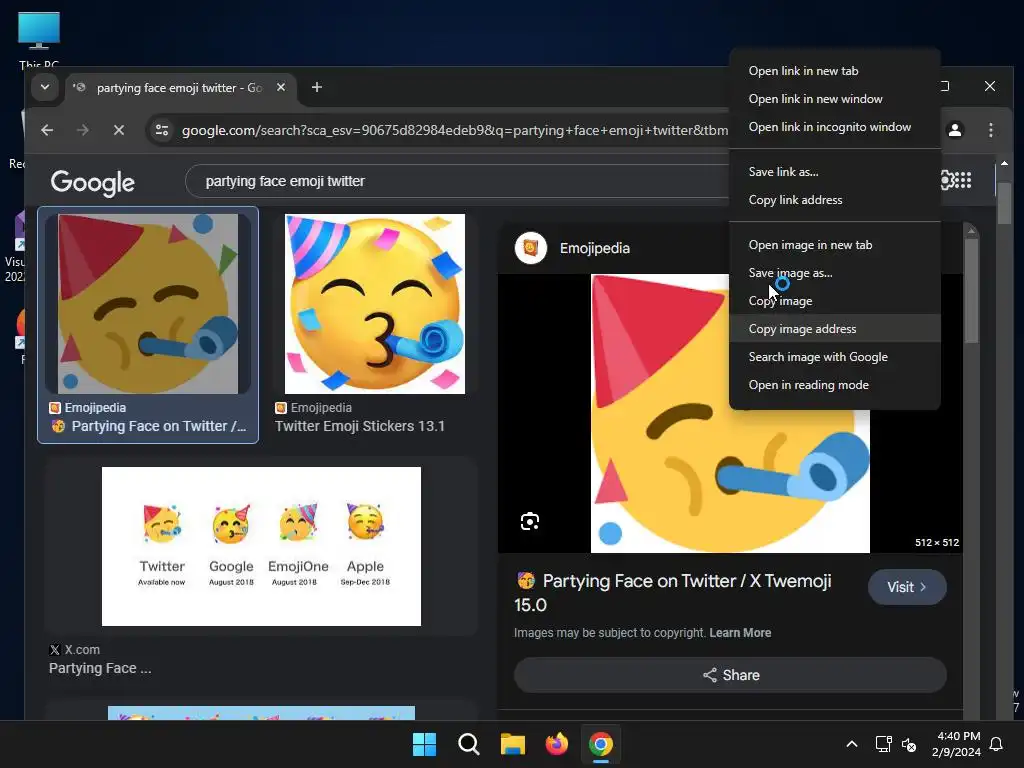Screen dimensions: 1024x768
Task: Select the first Emojipedia partying face thumbnail
Action: pyautogui.click(x=148, y=304)
